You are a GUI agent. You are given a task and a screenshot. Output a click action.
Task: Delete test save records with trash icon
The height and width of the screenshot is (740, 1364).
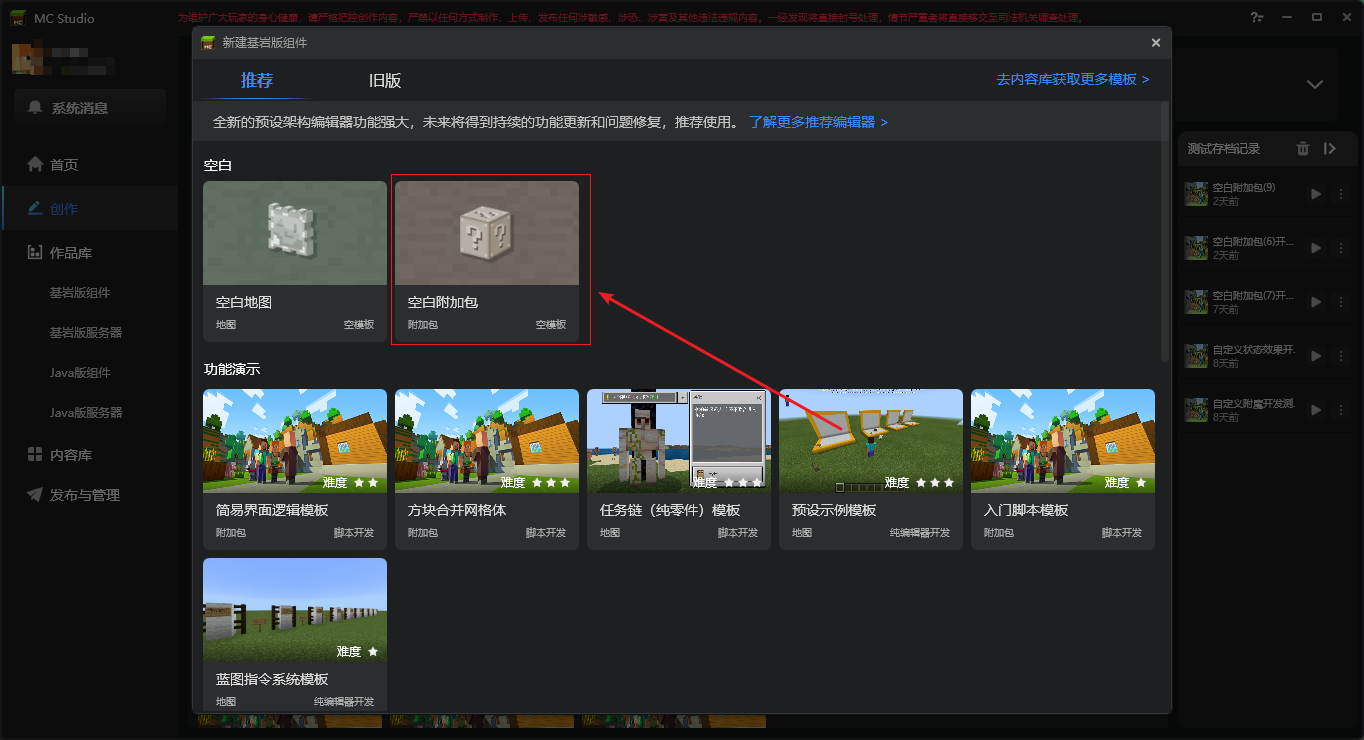point(1303,149)
